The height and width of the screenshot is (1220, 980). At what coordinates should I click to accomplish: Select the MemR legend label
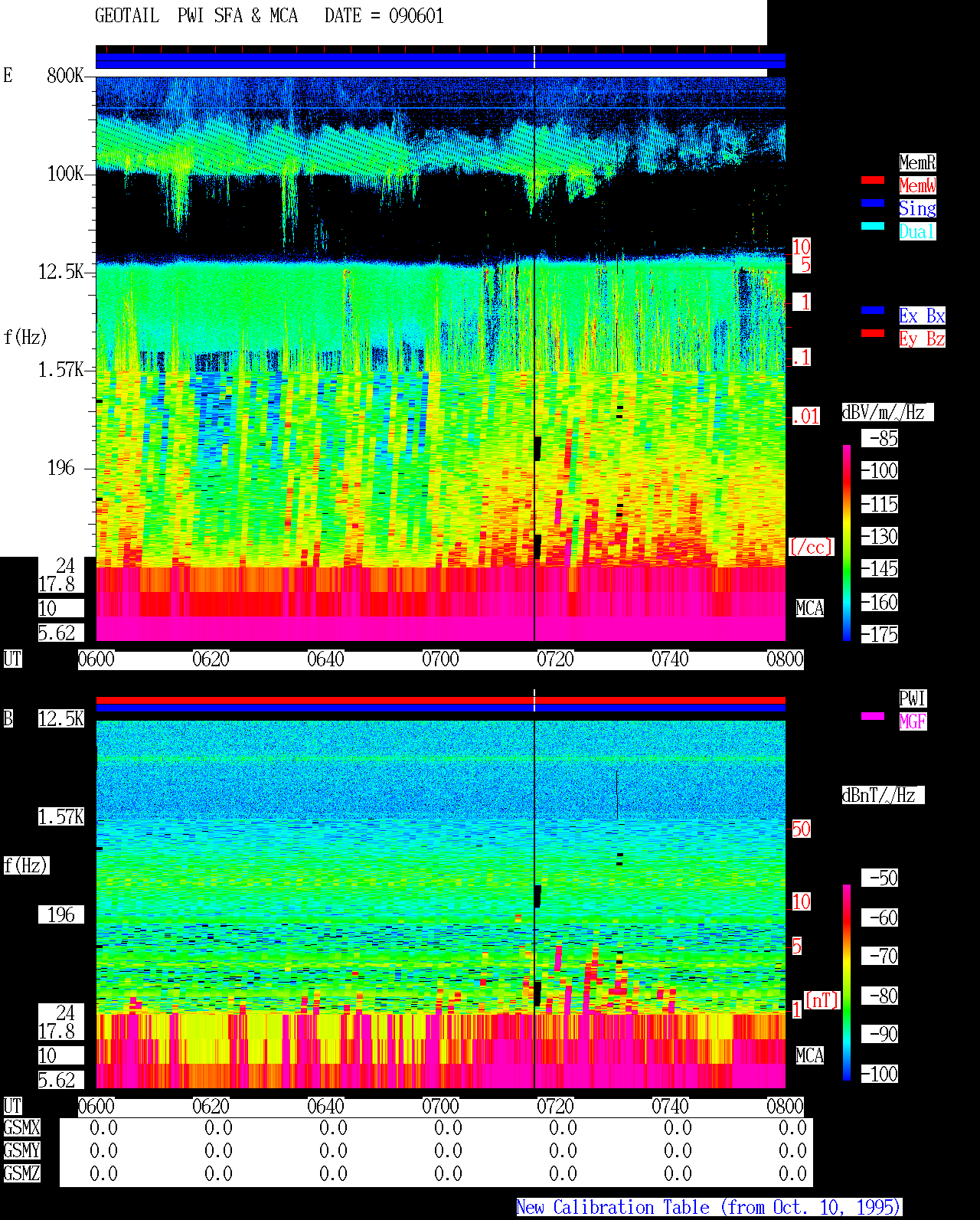click(x=917, y=162)
